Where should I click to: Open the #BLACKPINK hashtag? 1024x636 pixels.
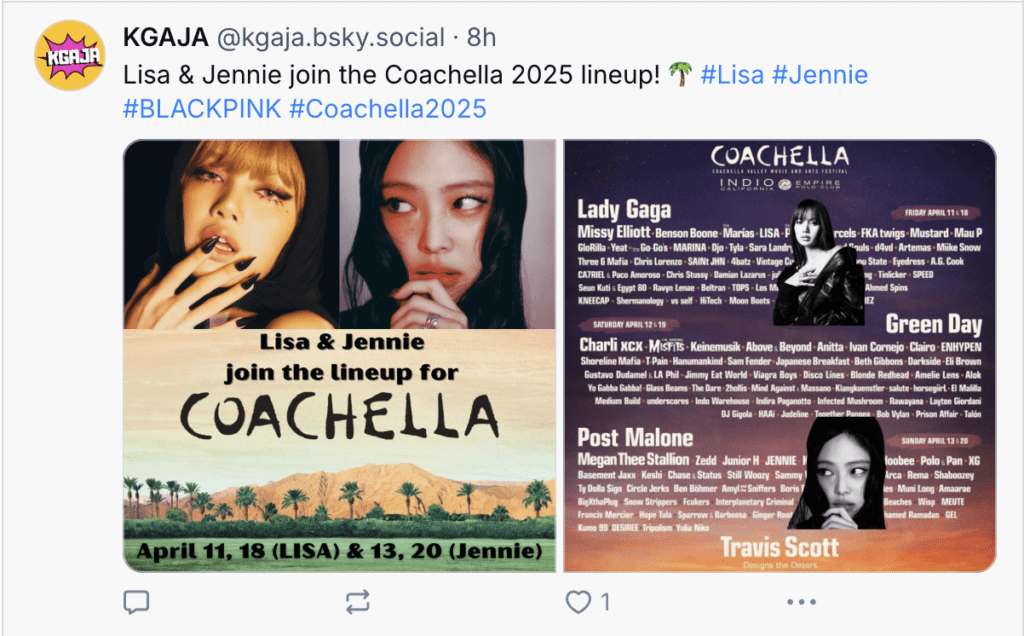[x=202, y=108]
